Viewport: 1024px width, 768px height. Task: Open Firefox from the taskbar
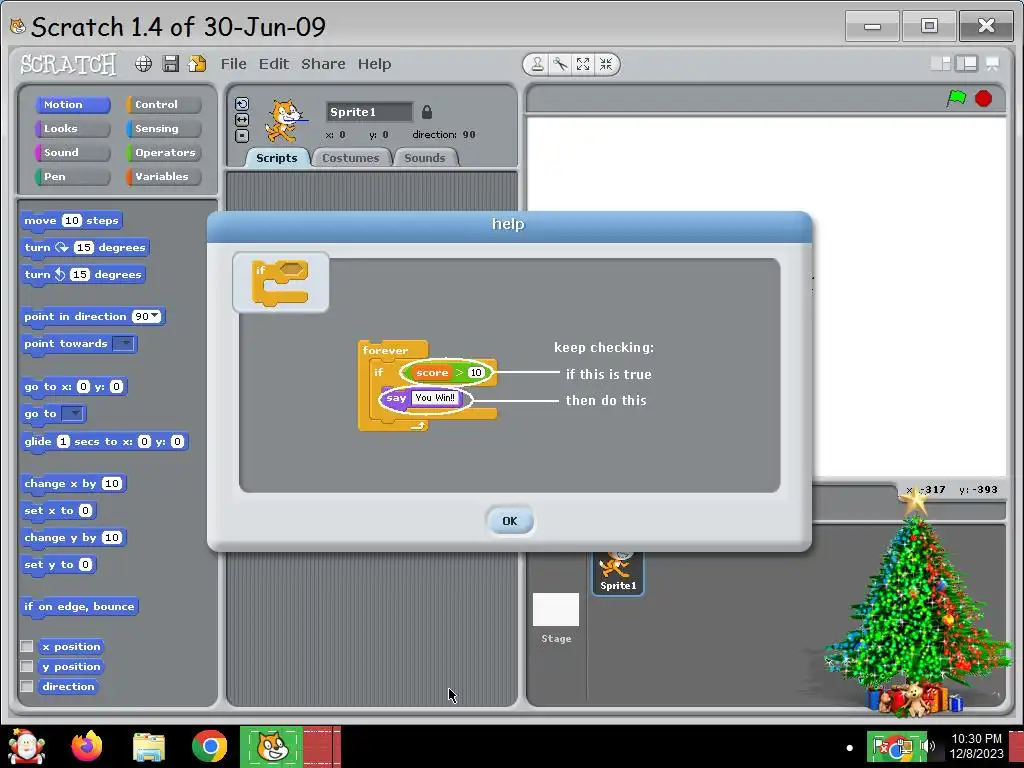pyautogui.click(x=87, y=746)
